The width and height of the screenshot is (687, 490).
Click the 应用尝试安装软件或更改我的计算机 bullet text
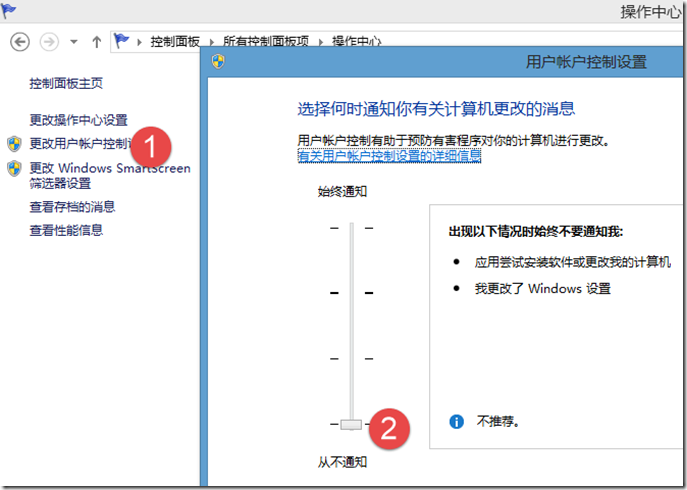[573, 262]
